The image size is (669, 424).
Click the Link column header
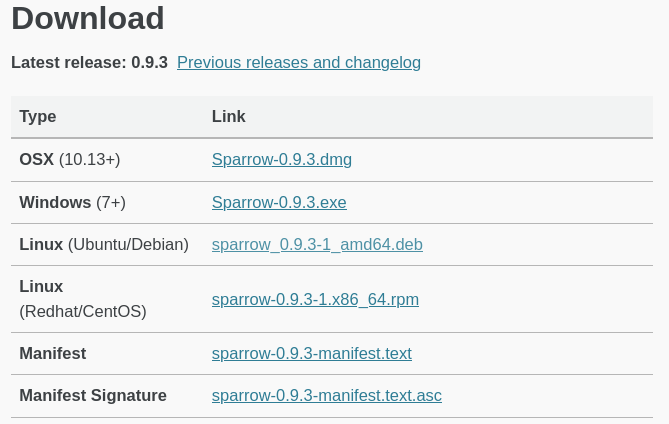(229, 116)
